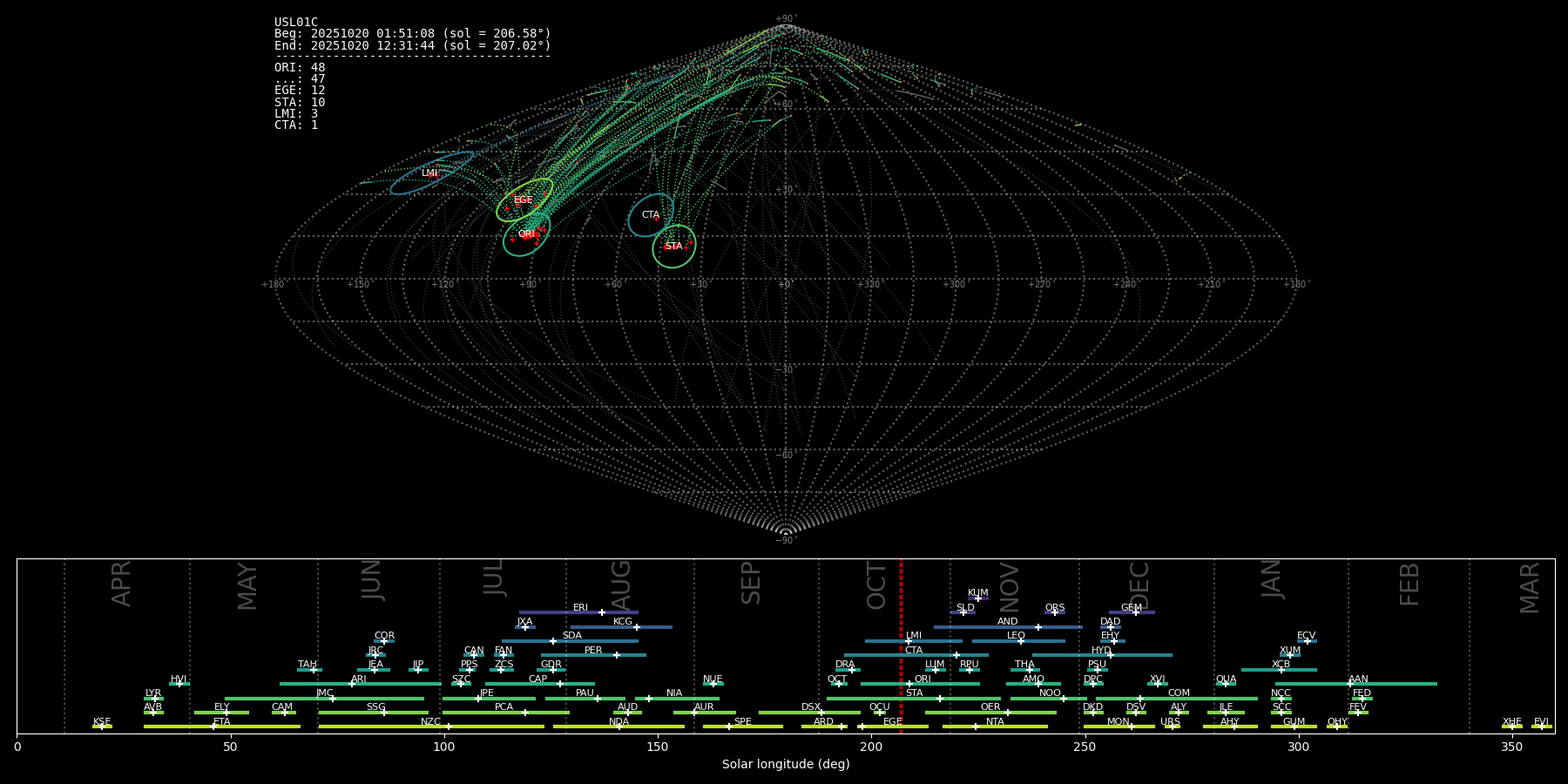Select the STA radiant ellipse label
Viewport: 1568px width, 784px height.
pyautogui.click(x=673, y=247)
